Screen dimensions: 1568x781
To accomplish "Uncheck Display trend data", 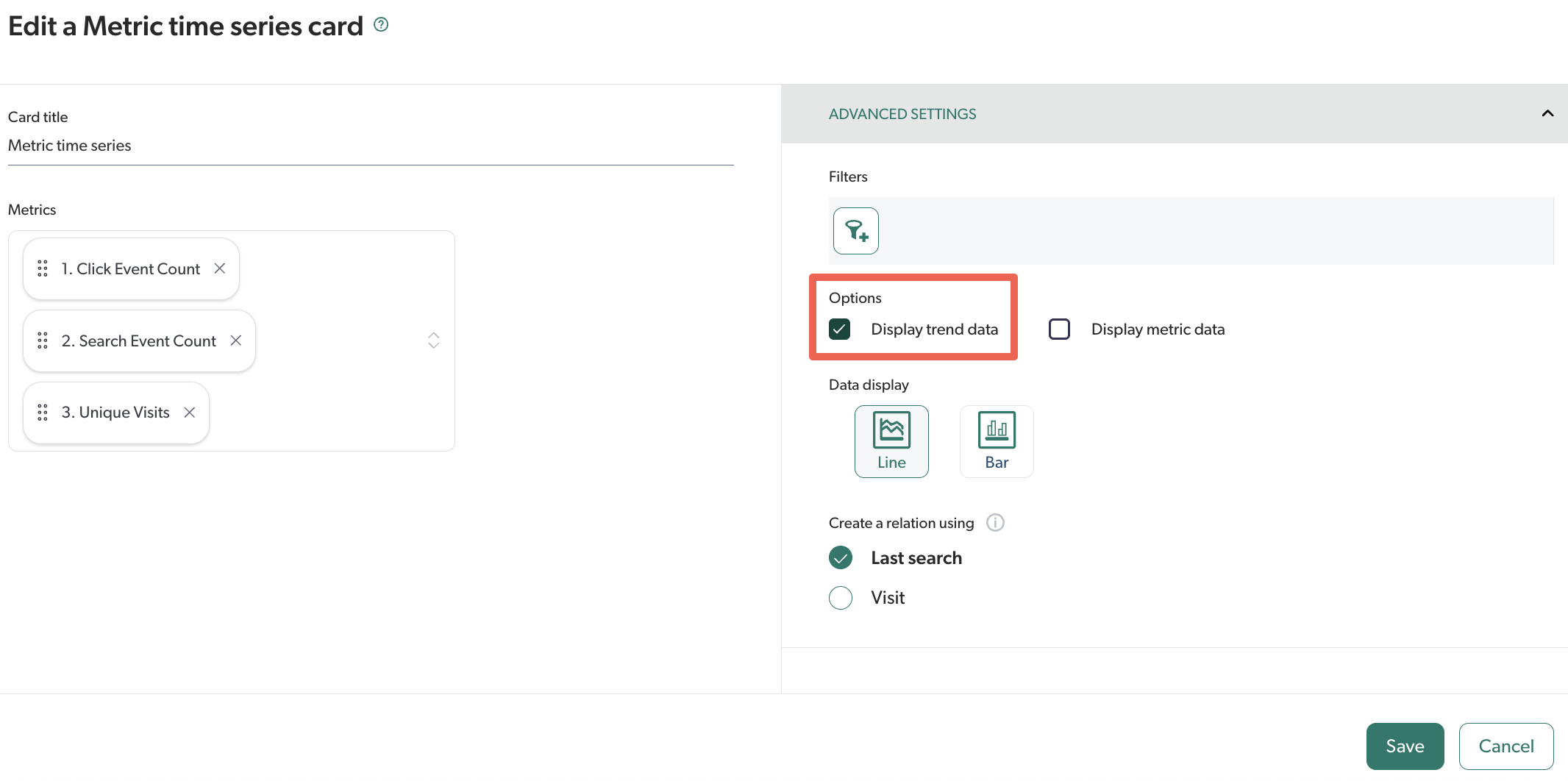I will coord(839,329).
